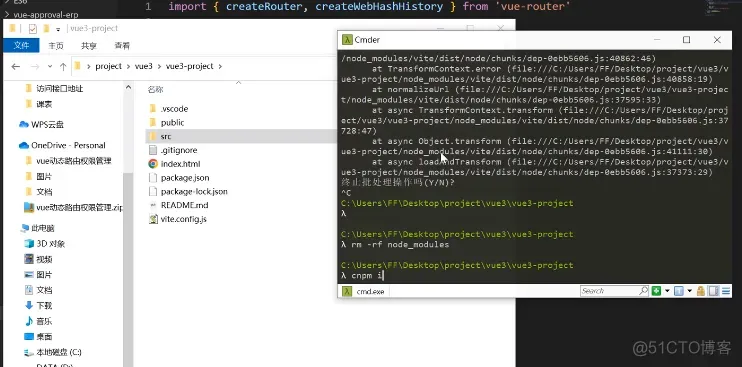Open the 主页 ribbon tab
Viewport: 742px width, 367px height.
click(x=56, y=45)
